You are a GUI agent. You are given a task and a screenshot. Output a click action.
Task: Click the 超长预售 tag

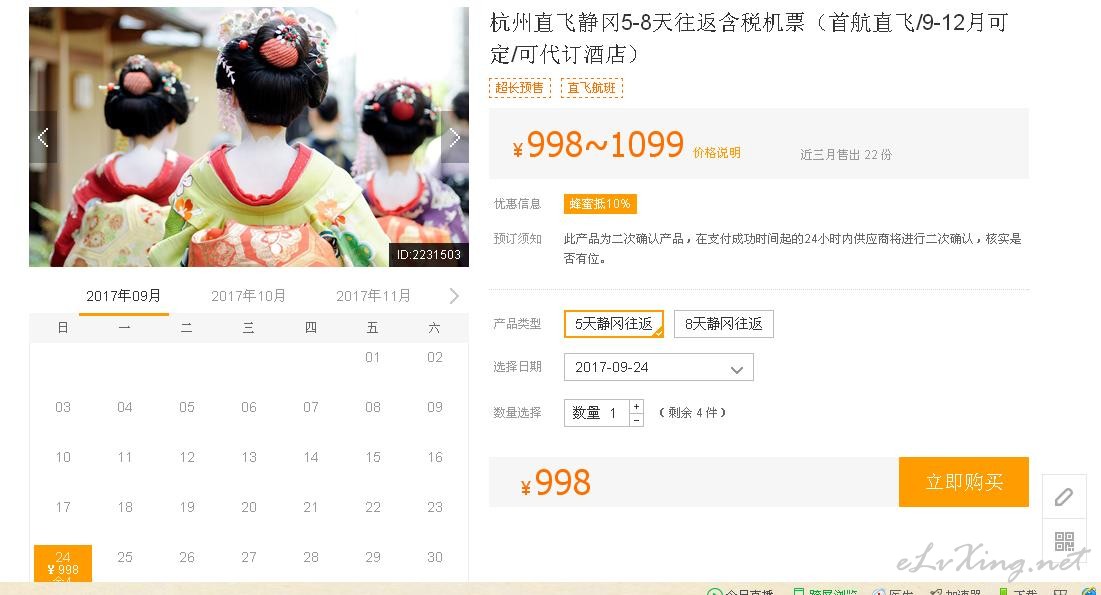(520, 88)
